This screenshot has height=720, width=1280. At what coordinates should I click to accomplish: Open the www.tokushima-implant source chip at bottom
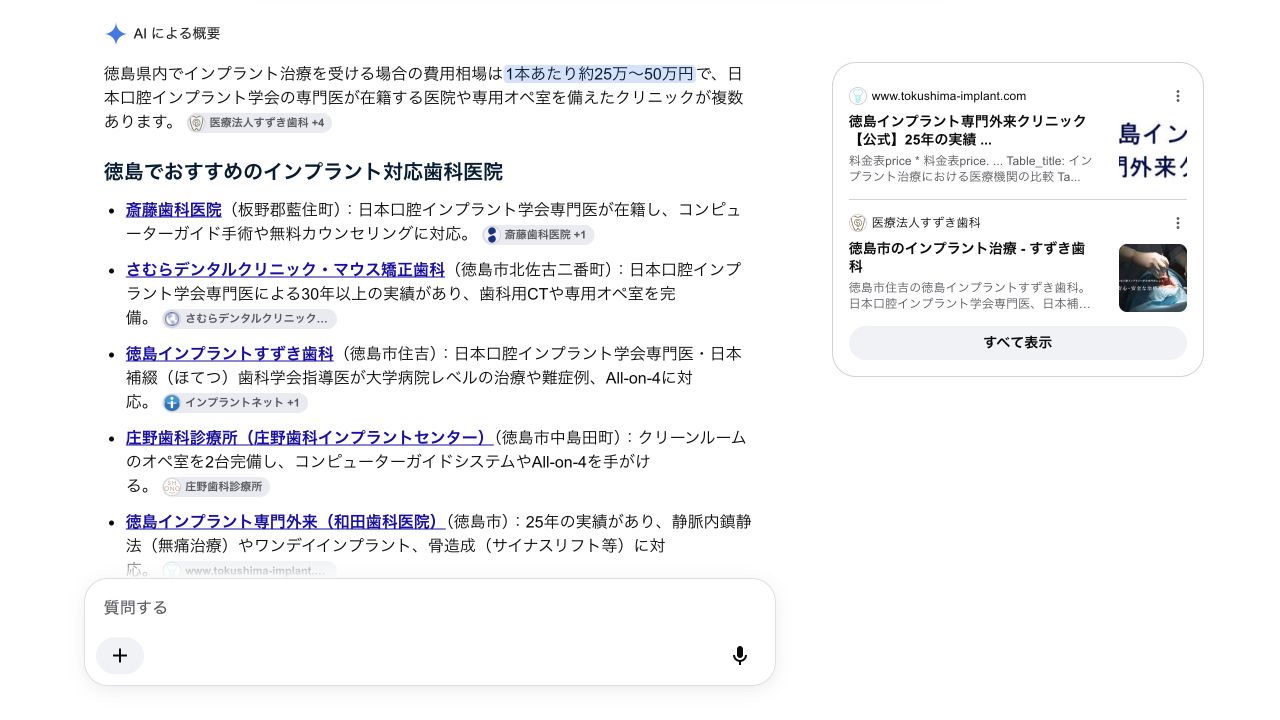coord(250,570)
